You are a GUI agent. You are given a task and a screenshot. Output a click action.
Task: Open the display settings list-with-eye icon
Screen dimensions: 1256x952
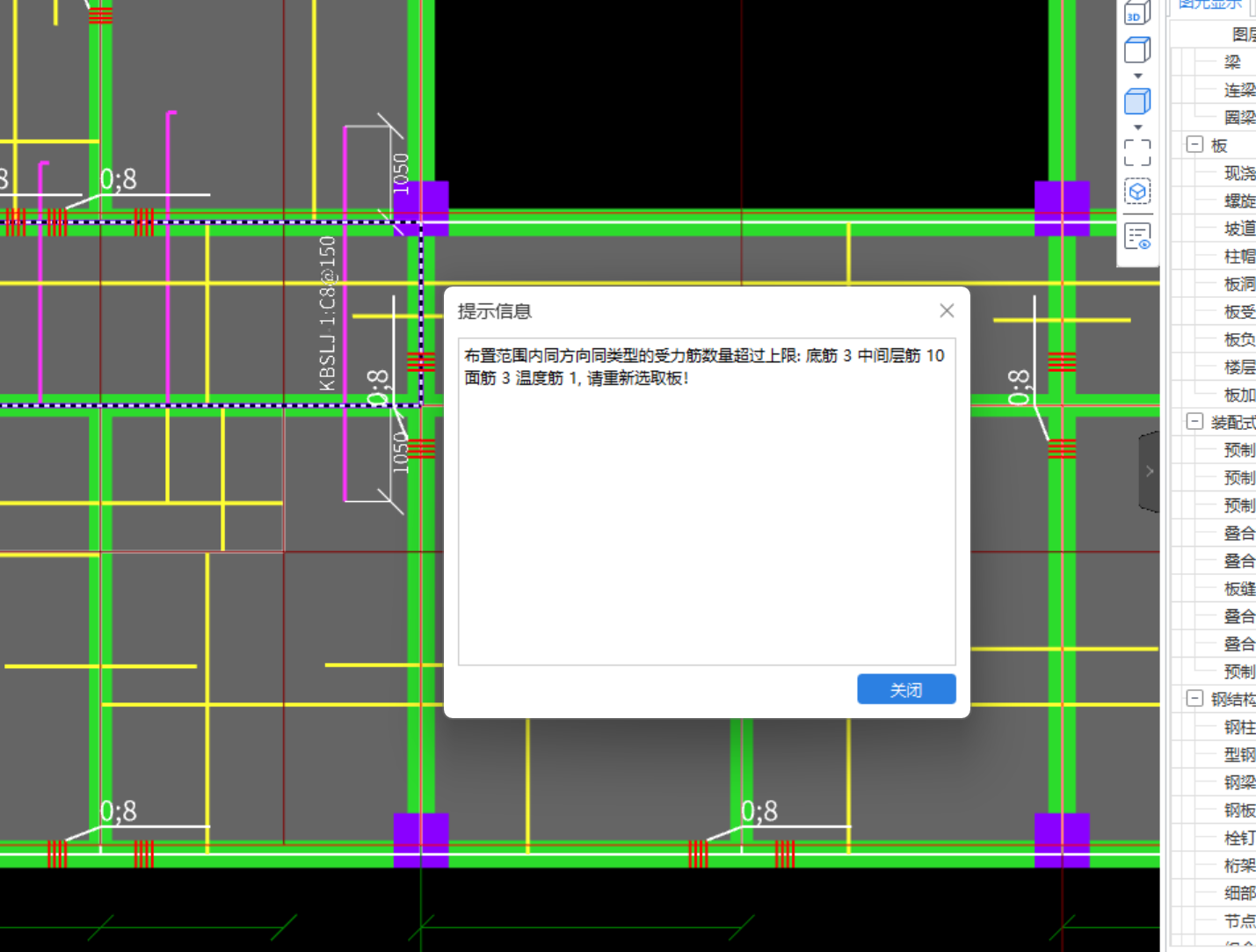[1137, 236]
